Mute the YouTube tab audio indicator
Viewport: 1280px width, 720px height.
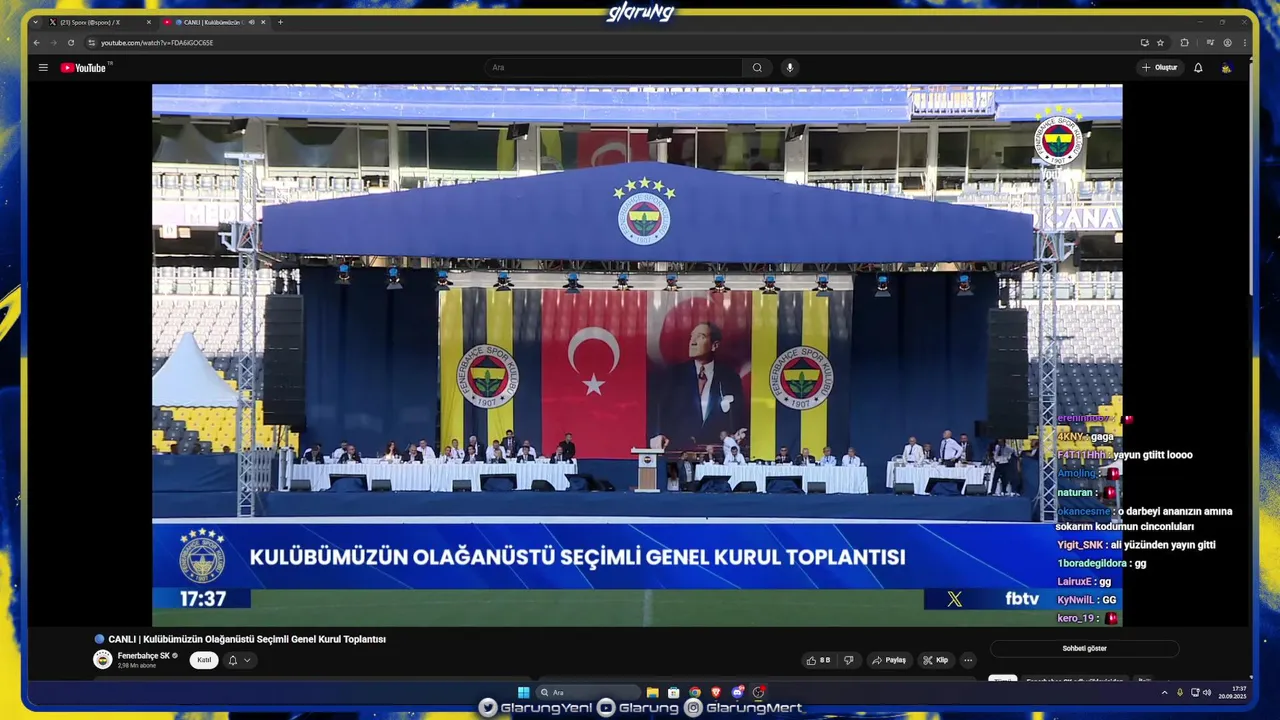point(251,22)
